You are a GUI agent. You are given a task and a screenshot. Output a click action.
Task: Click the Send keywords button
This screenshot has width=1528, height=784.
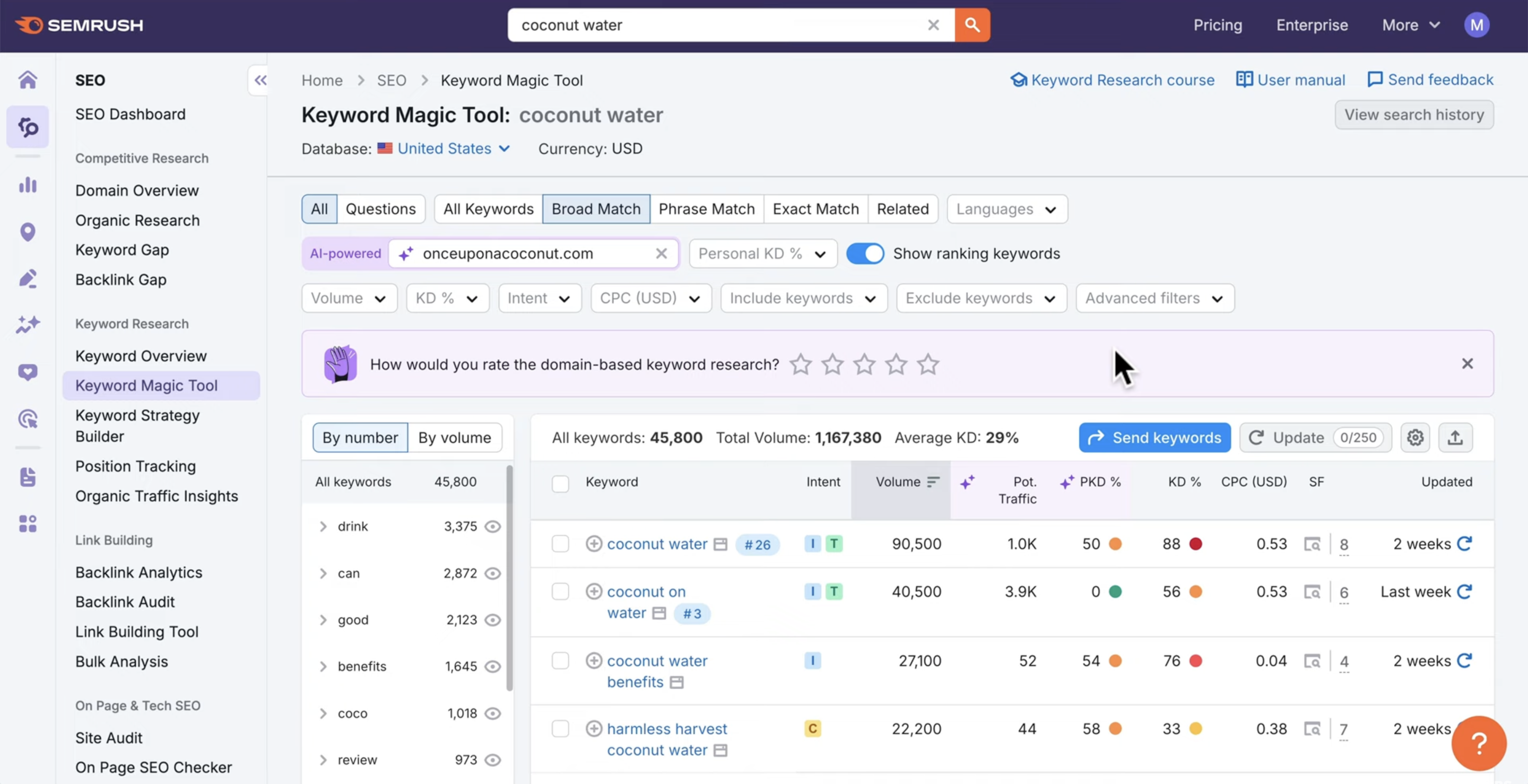[x=1154, y=438]
